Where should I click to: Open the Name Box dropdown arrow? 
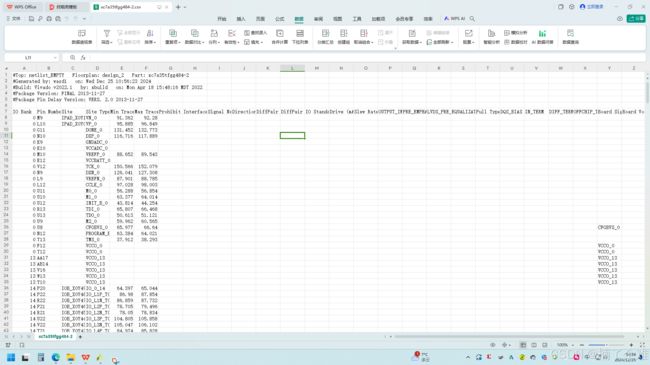pyautogui.click(x=55, y=58)
